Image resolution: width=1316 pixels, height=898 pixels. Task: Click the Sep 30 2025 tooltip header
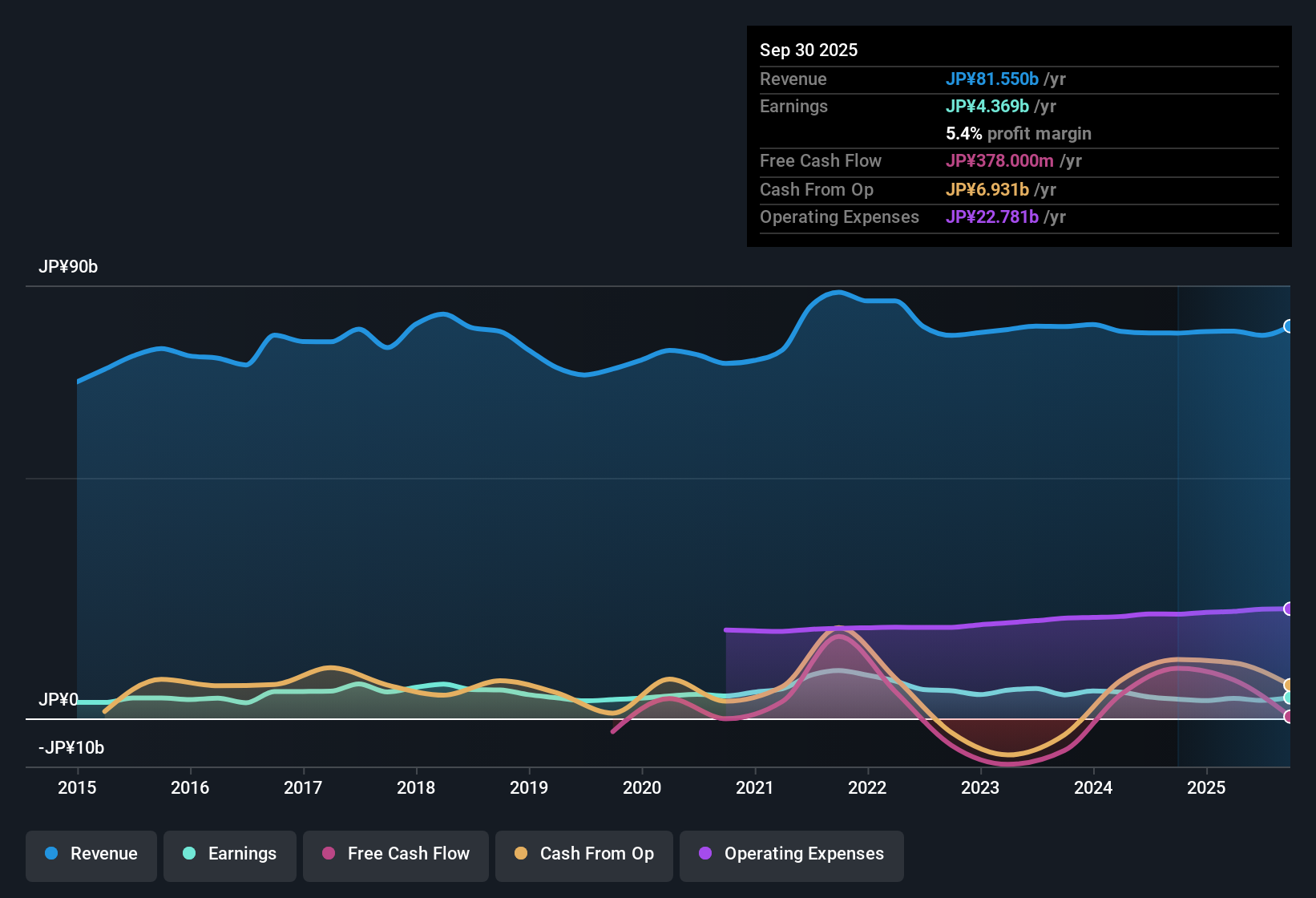[x=809, y=50]
